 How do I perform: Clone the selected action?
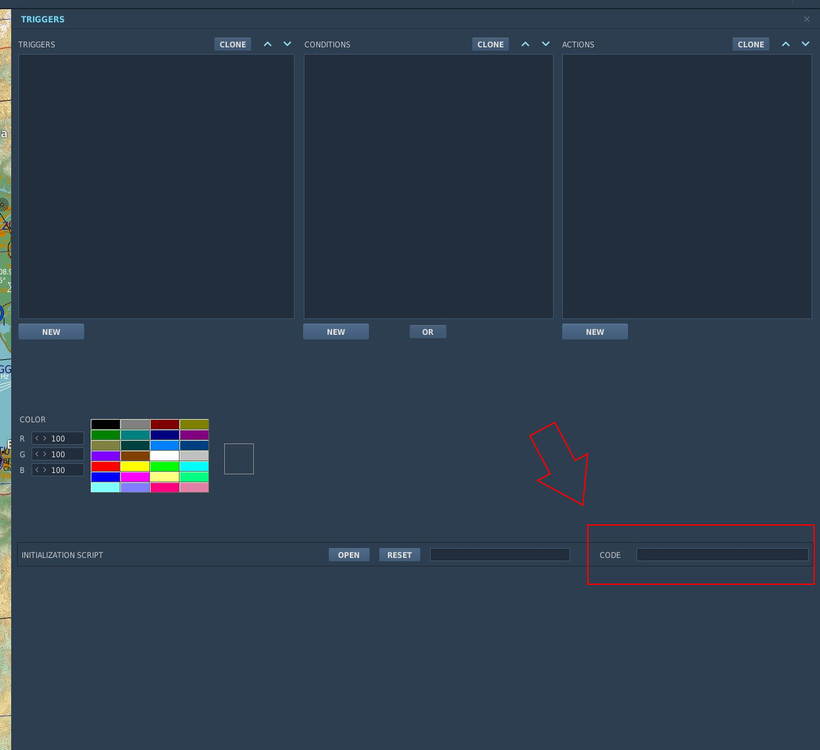[751, 44]
